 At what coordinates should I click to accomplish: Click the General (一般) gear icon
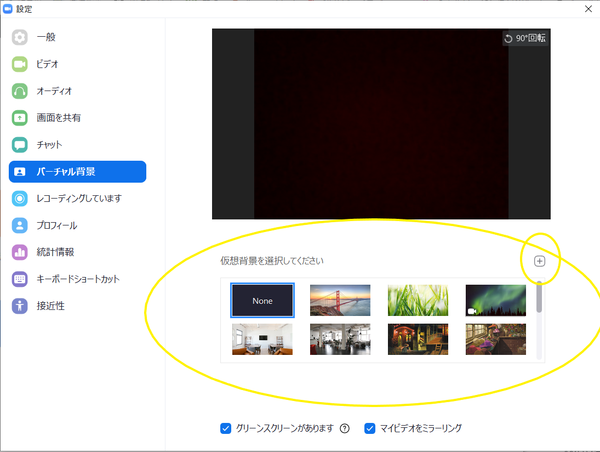pyautogui.click(x=20, y=38)
